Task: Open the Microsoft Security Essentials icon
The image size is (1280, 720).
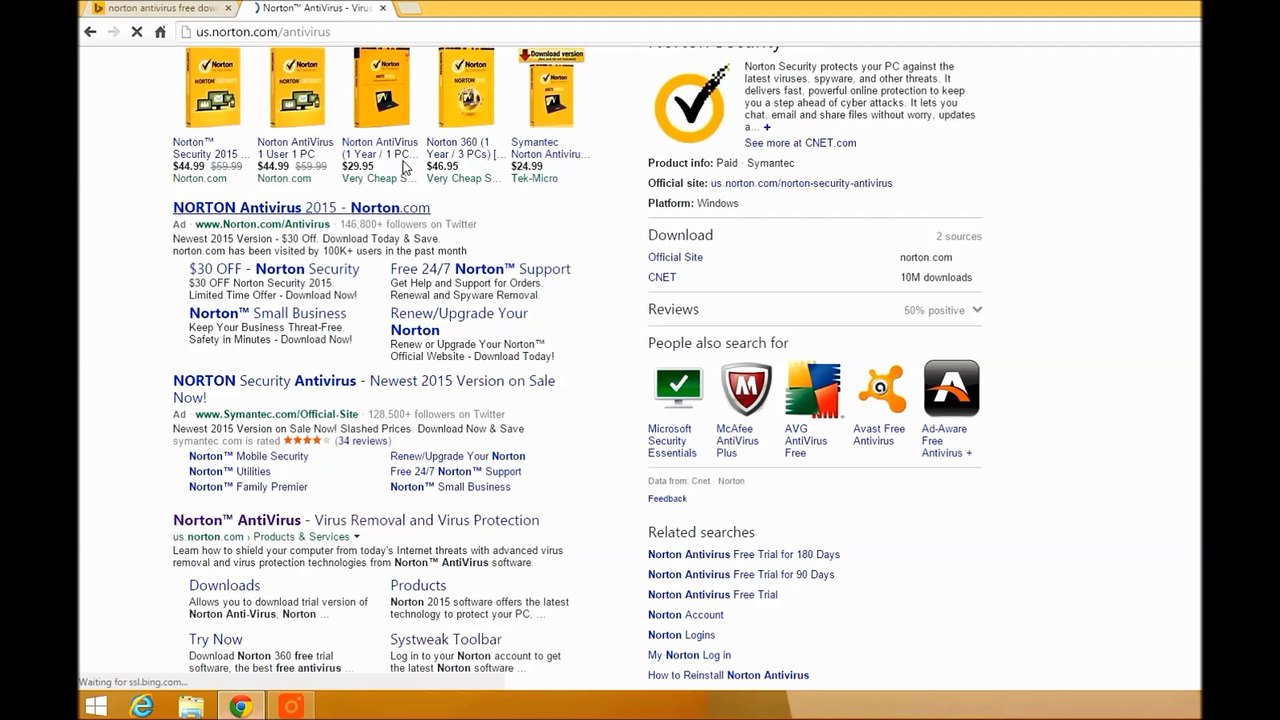Action: 679,389
